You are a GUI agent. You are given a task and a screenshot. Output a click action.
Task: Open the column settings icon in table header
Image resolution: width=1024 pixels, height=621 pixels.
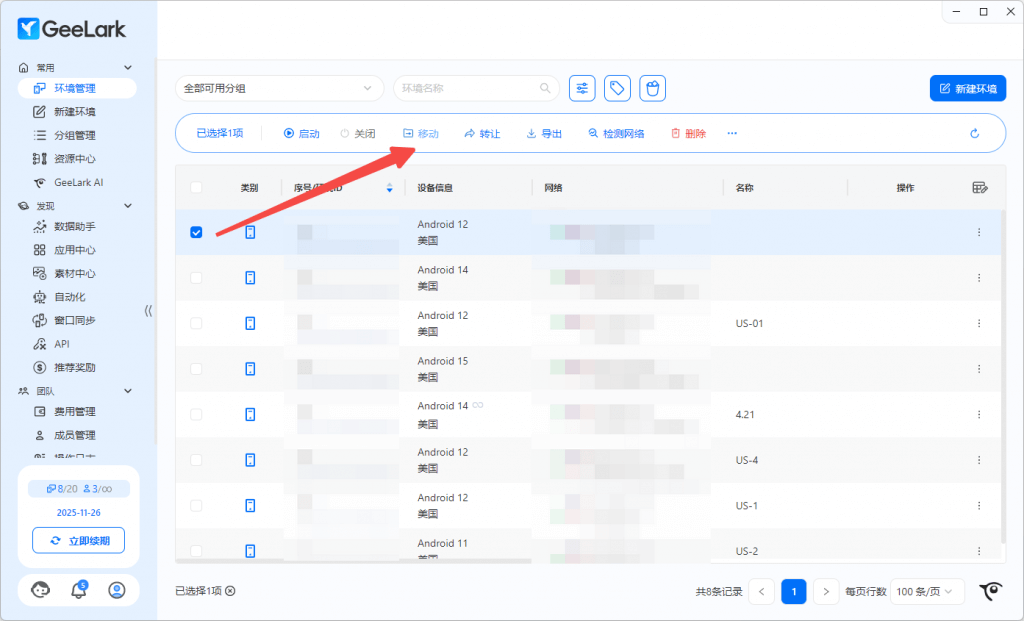click(980, 187)
